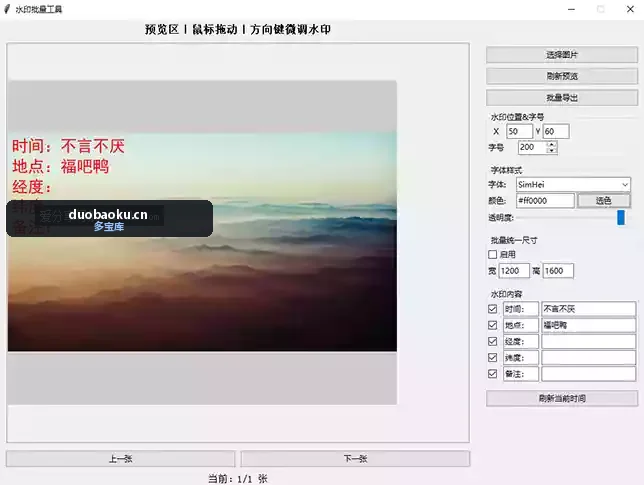Click the value field containing 福吧鸭
Screen dimensions: 644x485
589,325
